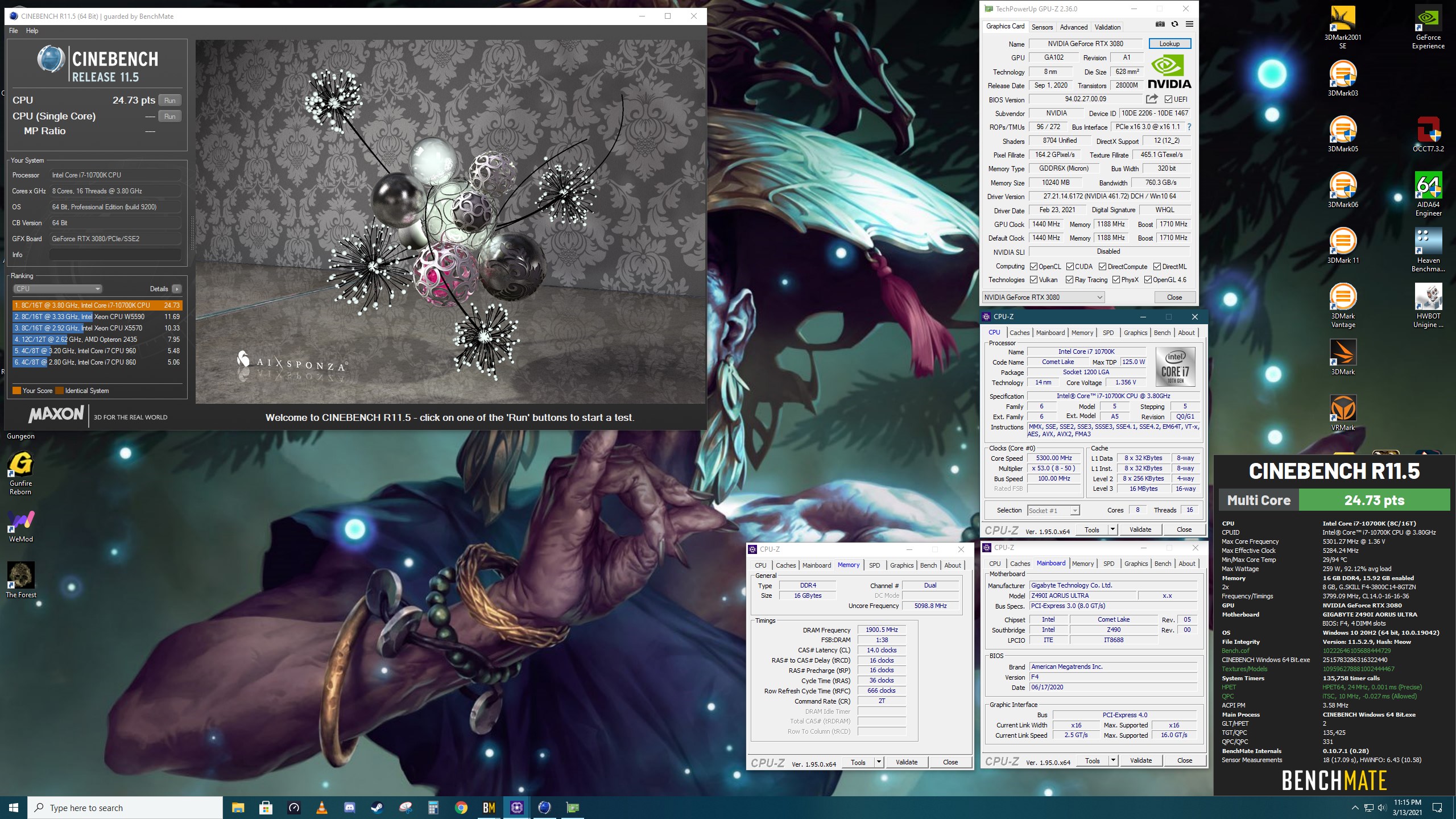Viewport: 1456px width, 819px height.
Task: Open VLC media player from taskbar
Action: click(x=321, y=808)
